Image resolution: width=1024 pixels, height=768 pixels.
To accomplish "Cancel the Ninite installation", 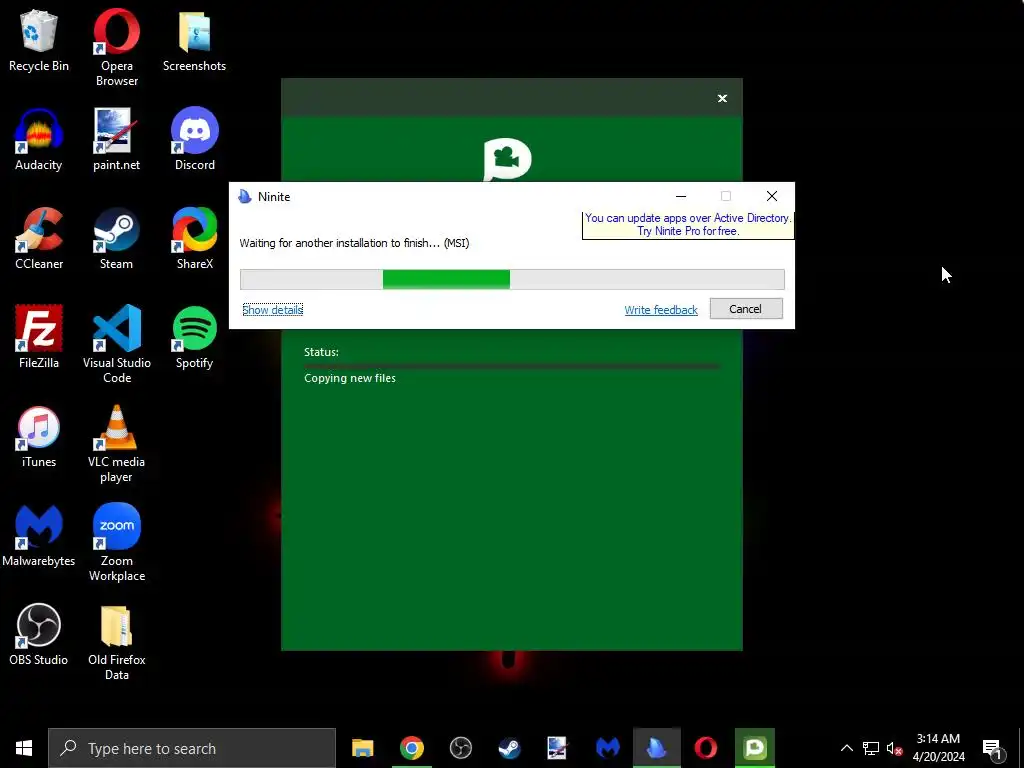I will (x=746, y=309).
